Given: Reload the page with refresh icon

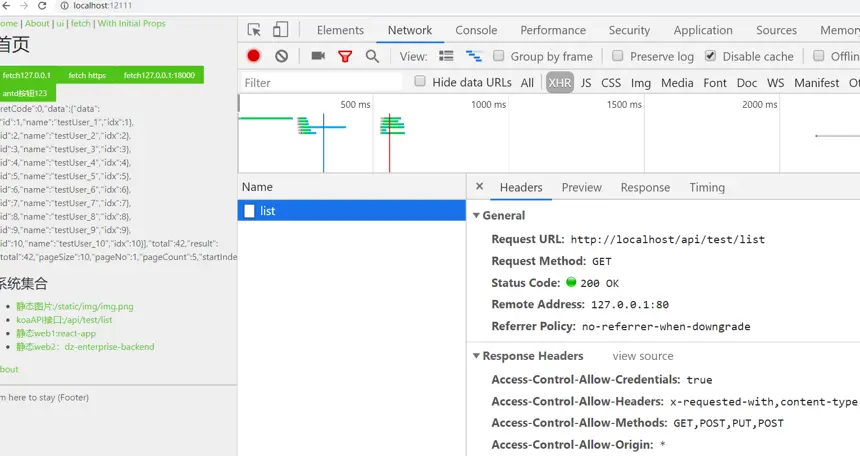Looking at the screenshot, I should point(42,5).
